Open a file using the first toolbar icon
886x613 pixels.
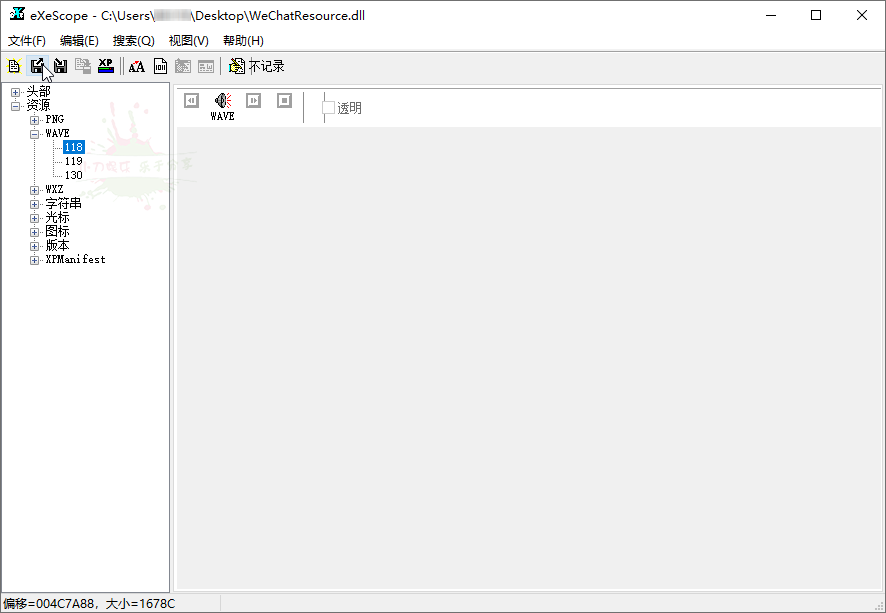[13, 66]
